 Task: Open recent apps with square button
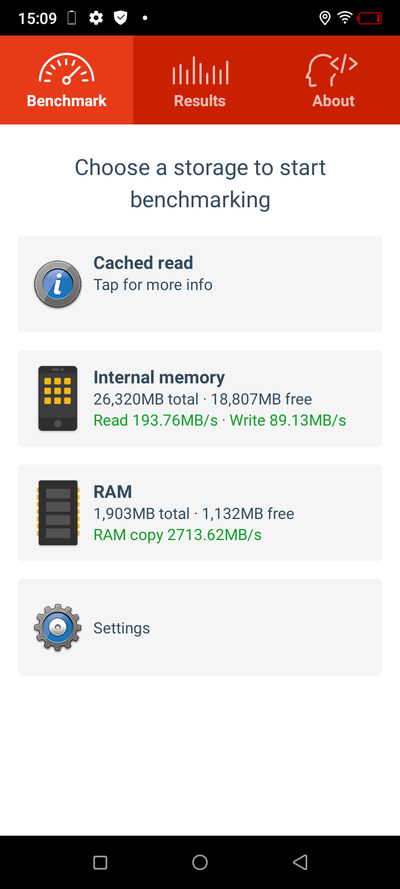[100, 862]
